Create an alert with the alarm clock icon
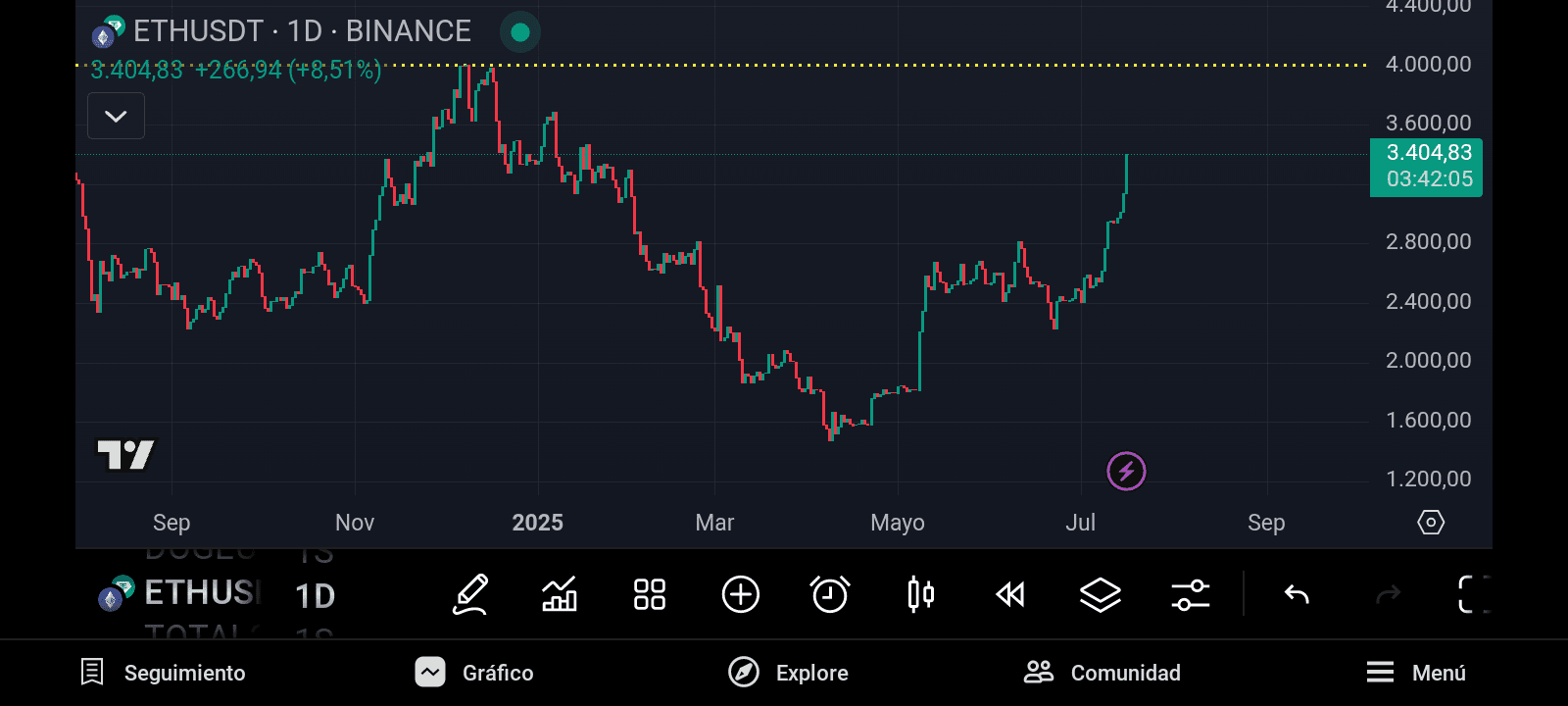 830,594
